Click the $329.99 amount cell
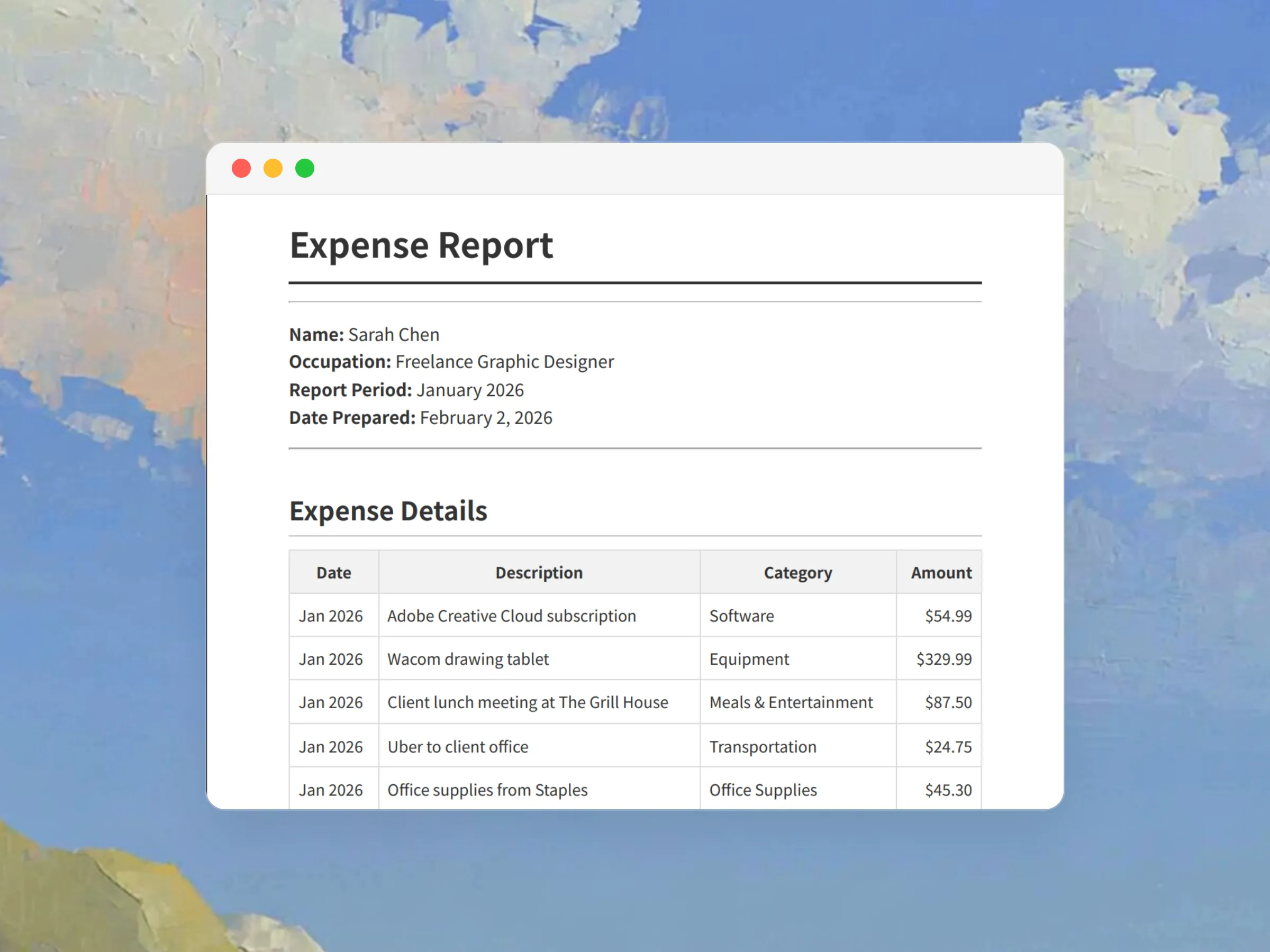The height and width of the screenshot is (952, 1270). 944,660
